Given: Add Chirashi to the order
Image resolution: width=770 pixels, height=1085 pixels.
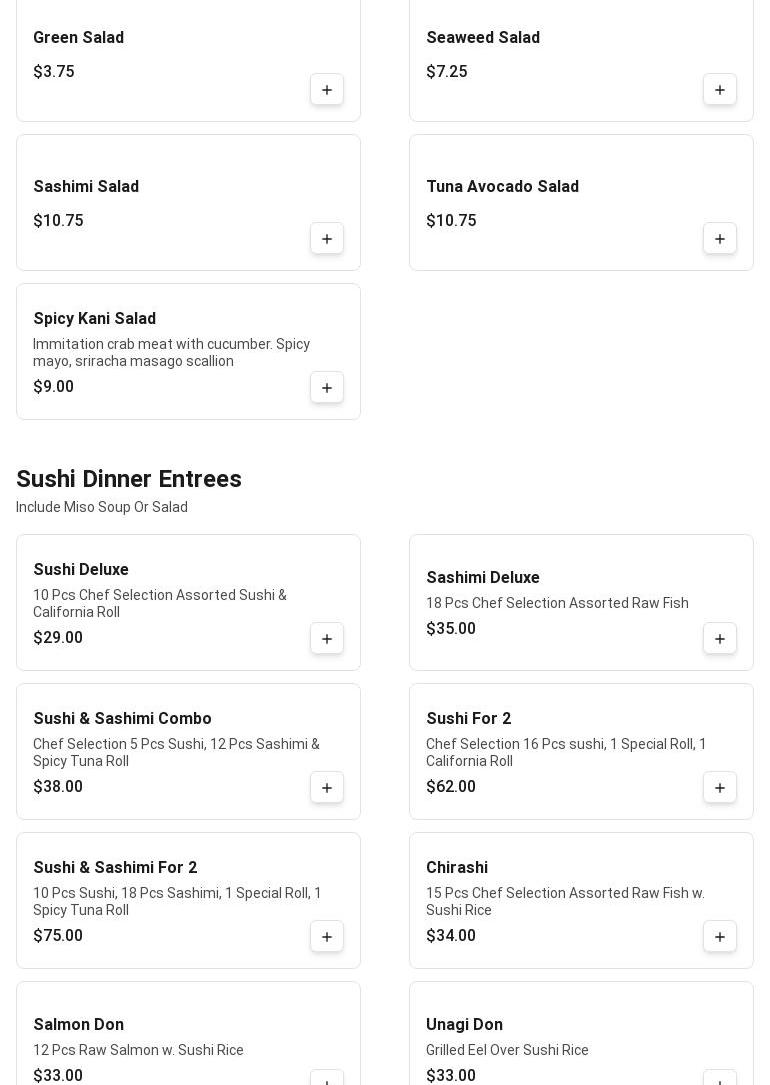Looking at the screenshot, I should tap(720, 937).
